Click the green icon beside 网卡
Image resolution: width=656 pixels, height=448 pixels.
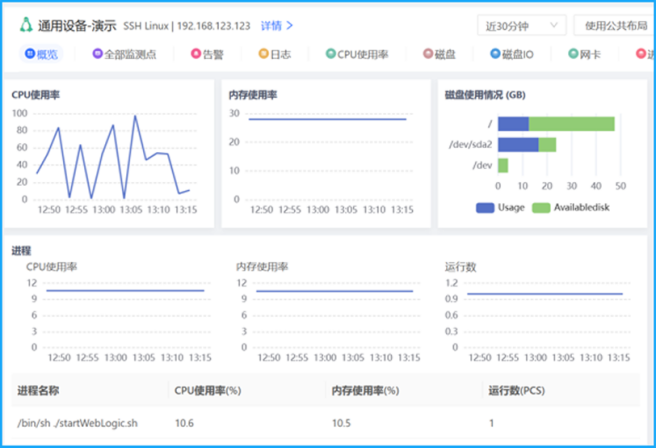[573, 54]
